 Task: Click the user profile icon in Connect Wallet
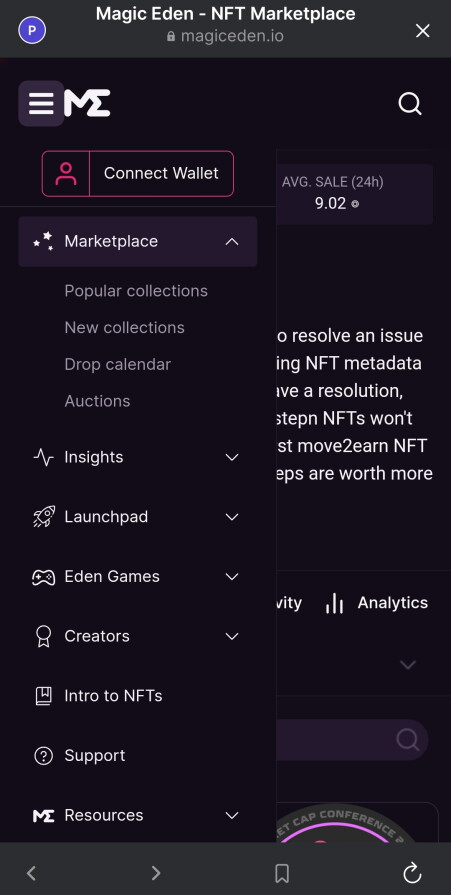66,174
